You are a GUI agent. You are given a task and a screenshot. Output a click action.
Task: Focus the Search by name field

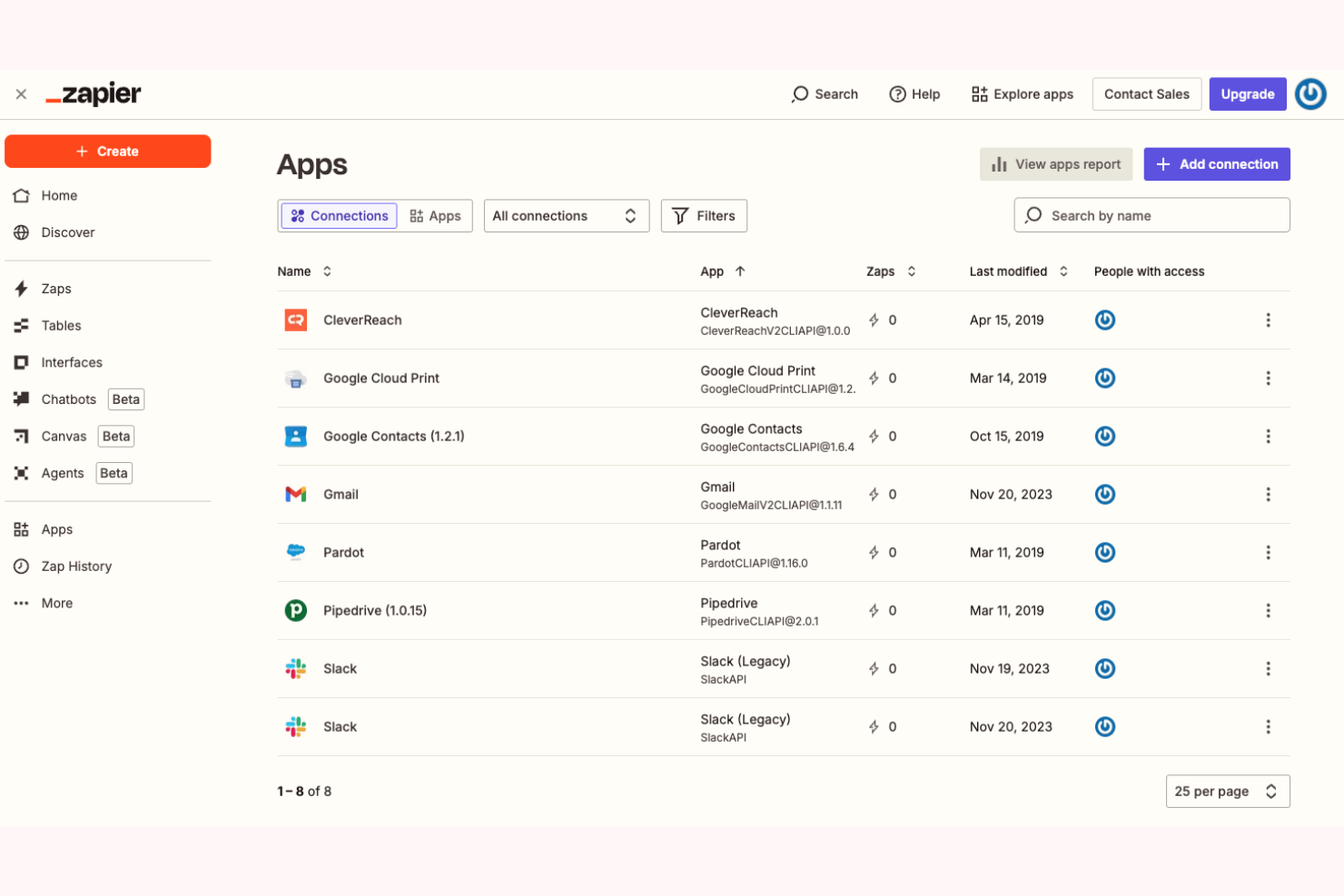click(1151, 215)
